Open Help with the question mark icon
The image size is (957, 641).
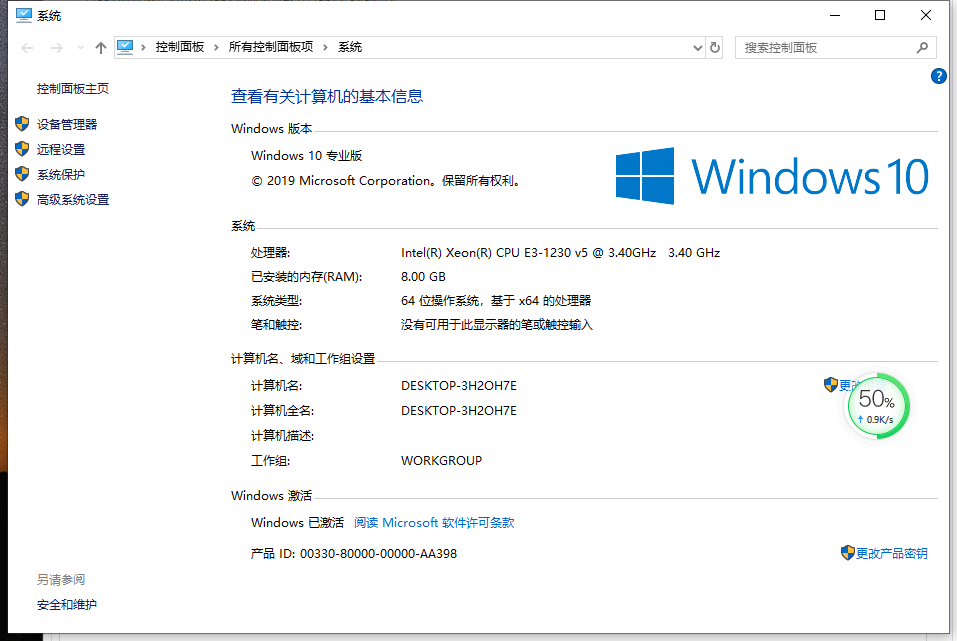[939, 76]
